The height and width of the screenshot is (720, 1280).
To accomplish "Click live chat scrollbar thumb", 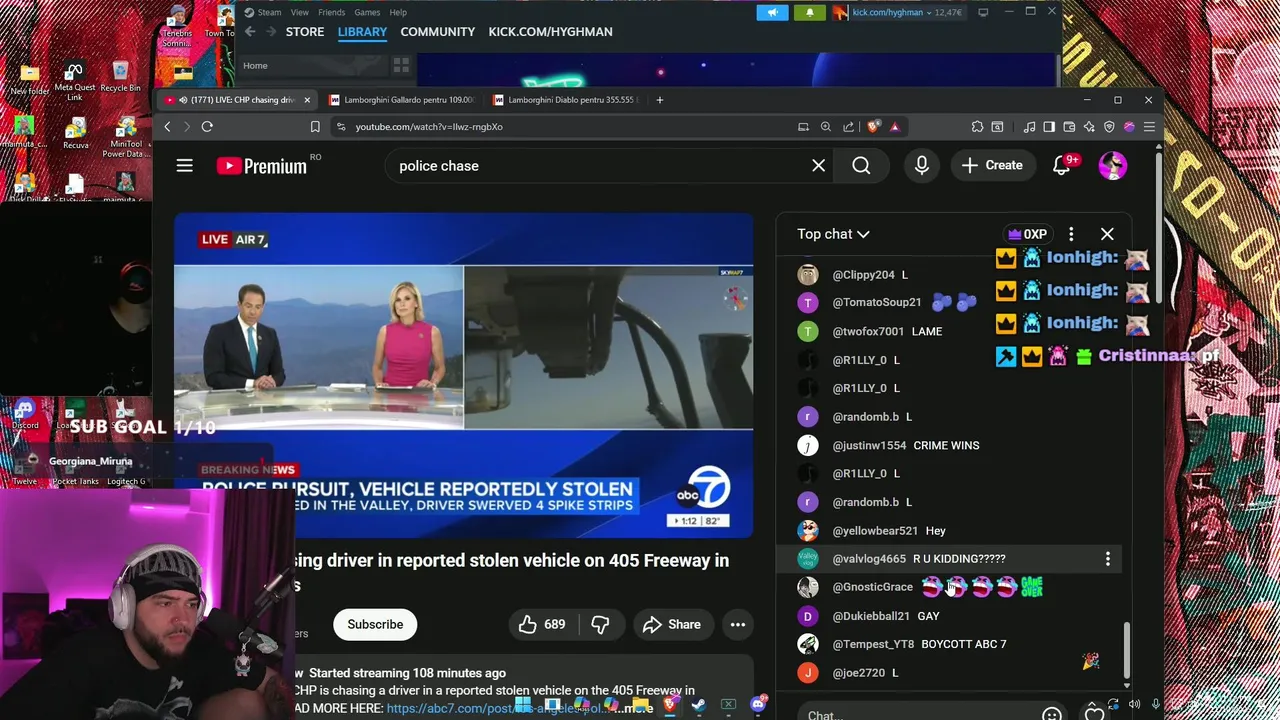I will (1127, 650).
